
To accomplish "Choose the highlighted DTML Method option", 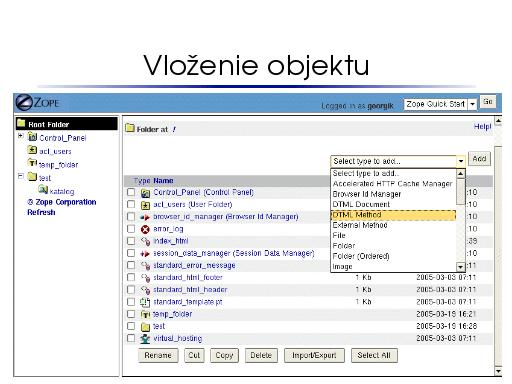I will (x=393, y=215).
